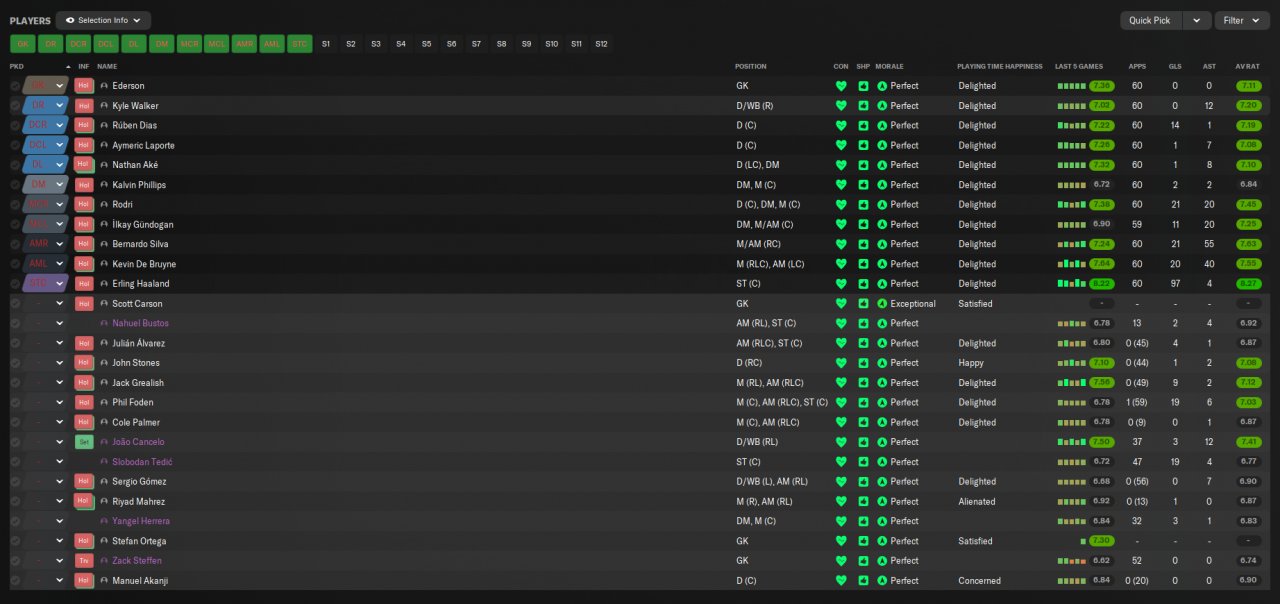Viewport: 1280px width, 604px height.
Task: Click the Hol info badge next to Rodri
Action: [x=84, y=205]
